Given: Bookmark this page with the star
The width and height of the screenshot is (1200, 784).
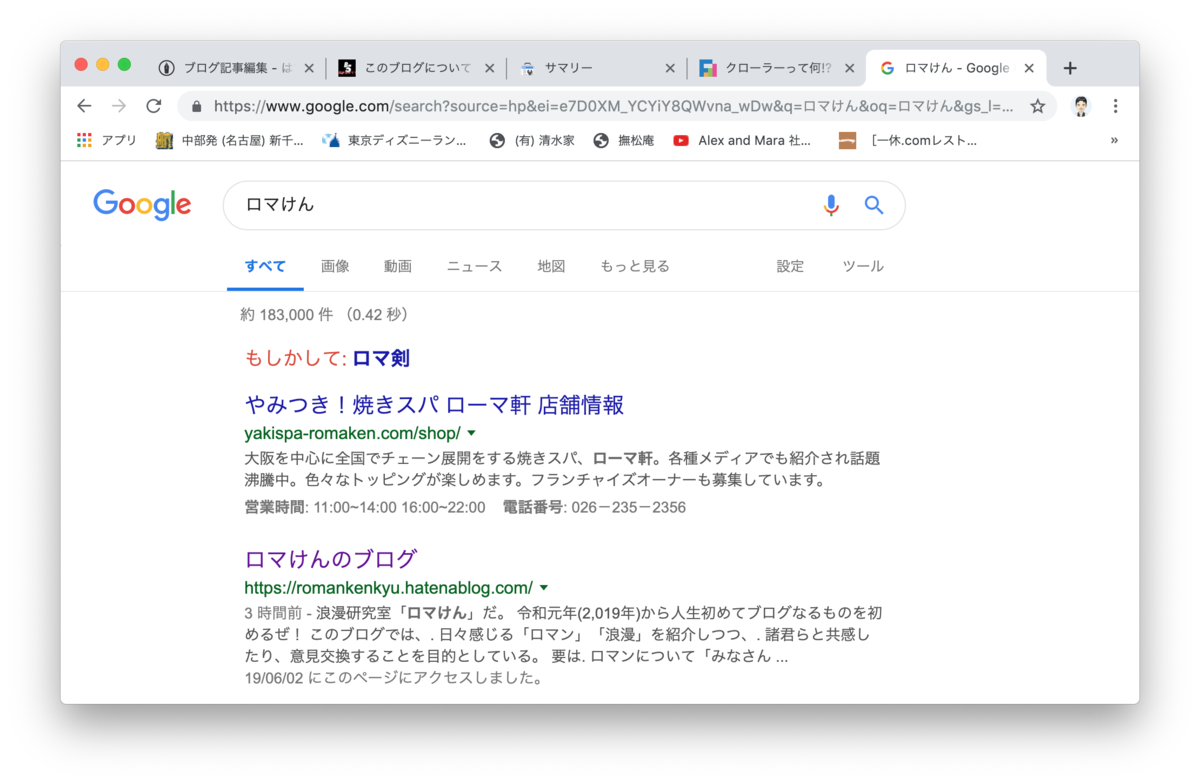Looking at the screenshot, I should pos(1038,106).
